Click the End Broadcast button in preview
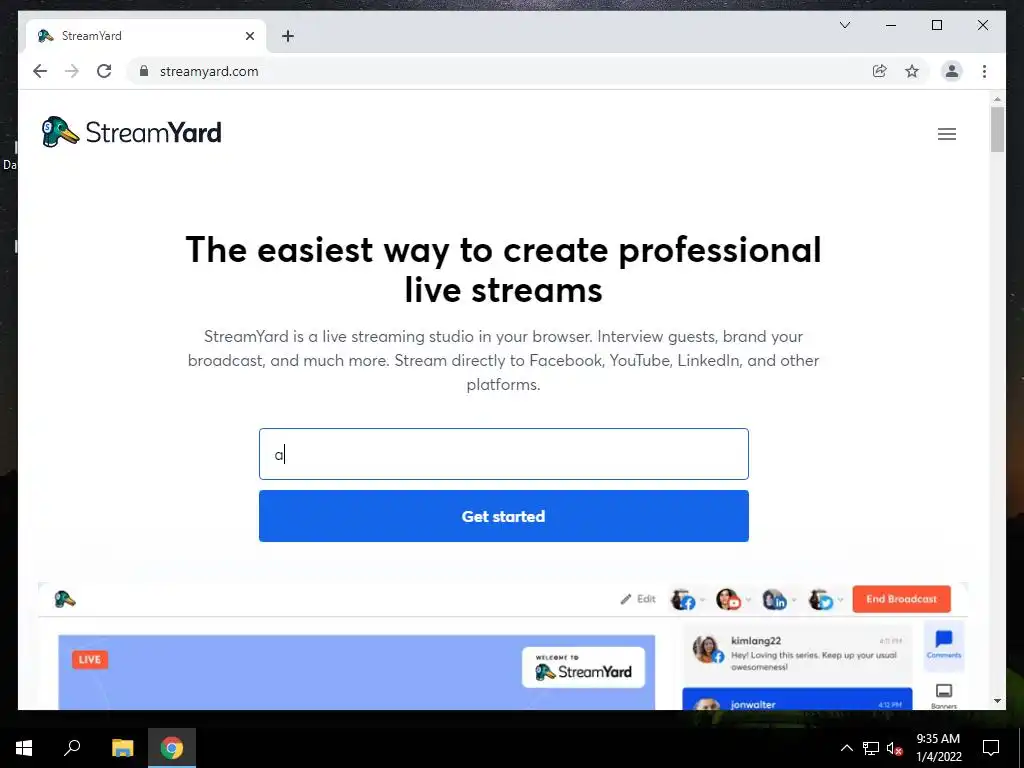This screenshot has height=768, width=1024. click(901, 599)
